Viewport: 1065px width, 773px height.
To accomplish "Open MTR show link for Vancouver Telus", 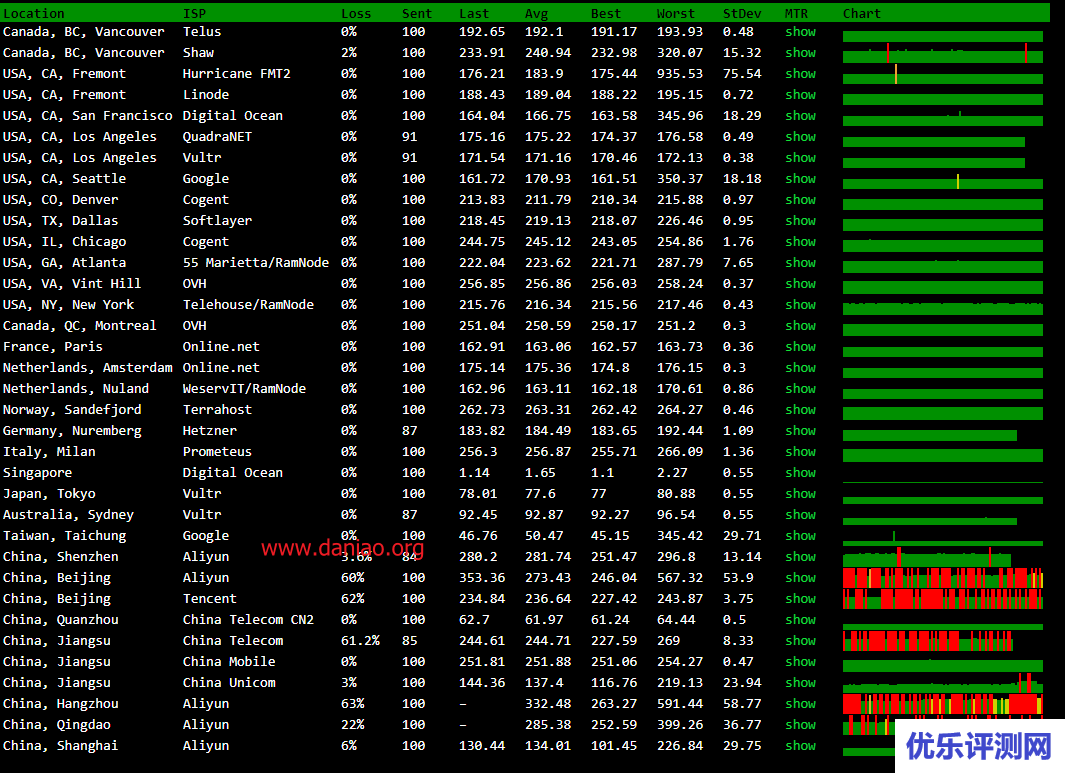I will coord(800,32).
